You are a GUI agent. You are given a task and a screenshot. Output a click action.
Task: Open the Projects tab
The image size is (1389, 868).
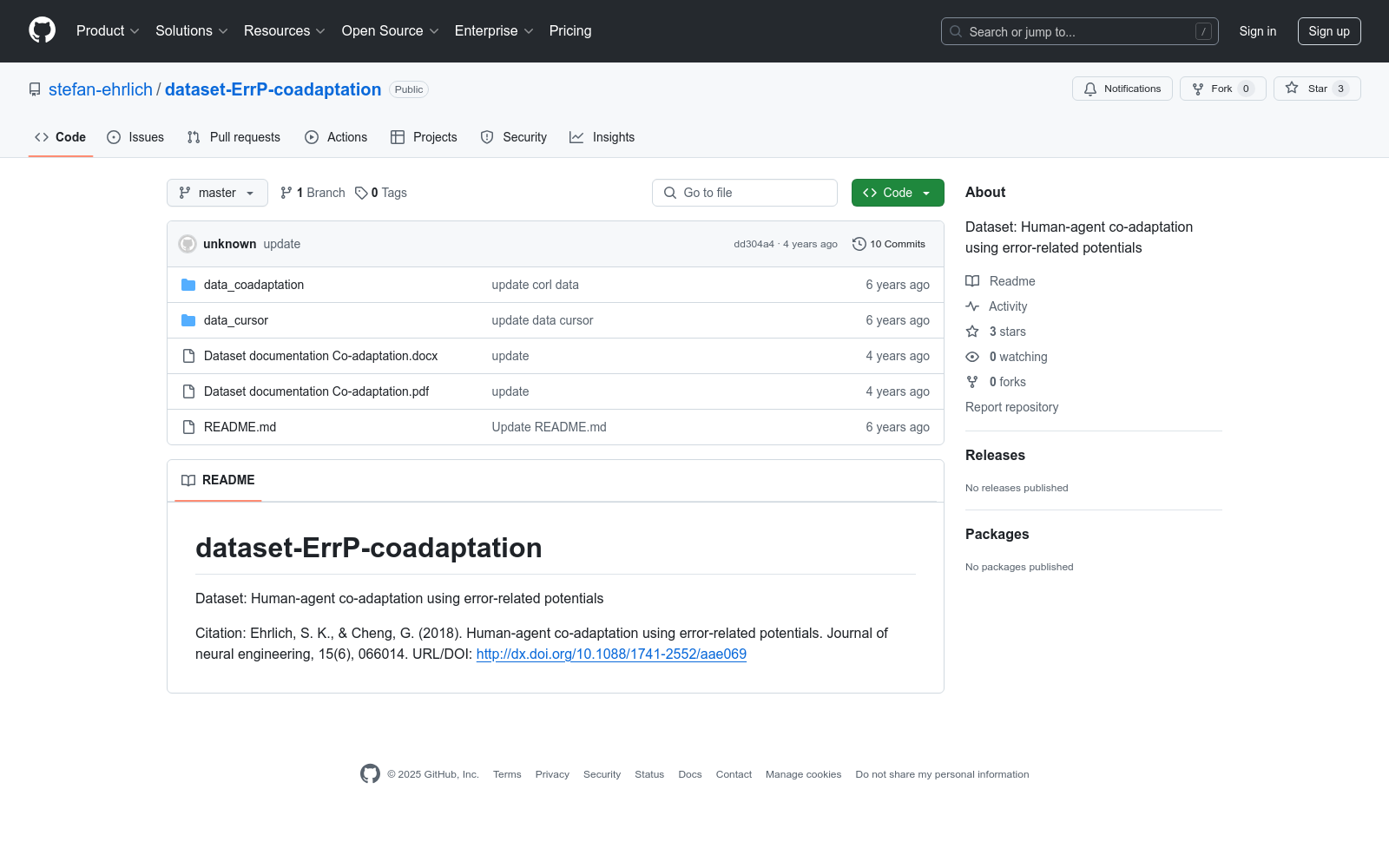[424, 137]
